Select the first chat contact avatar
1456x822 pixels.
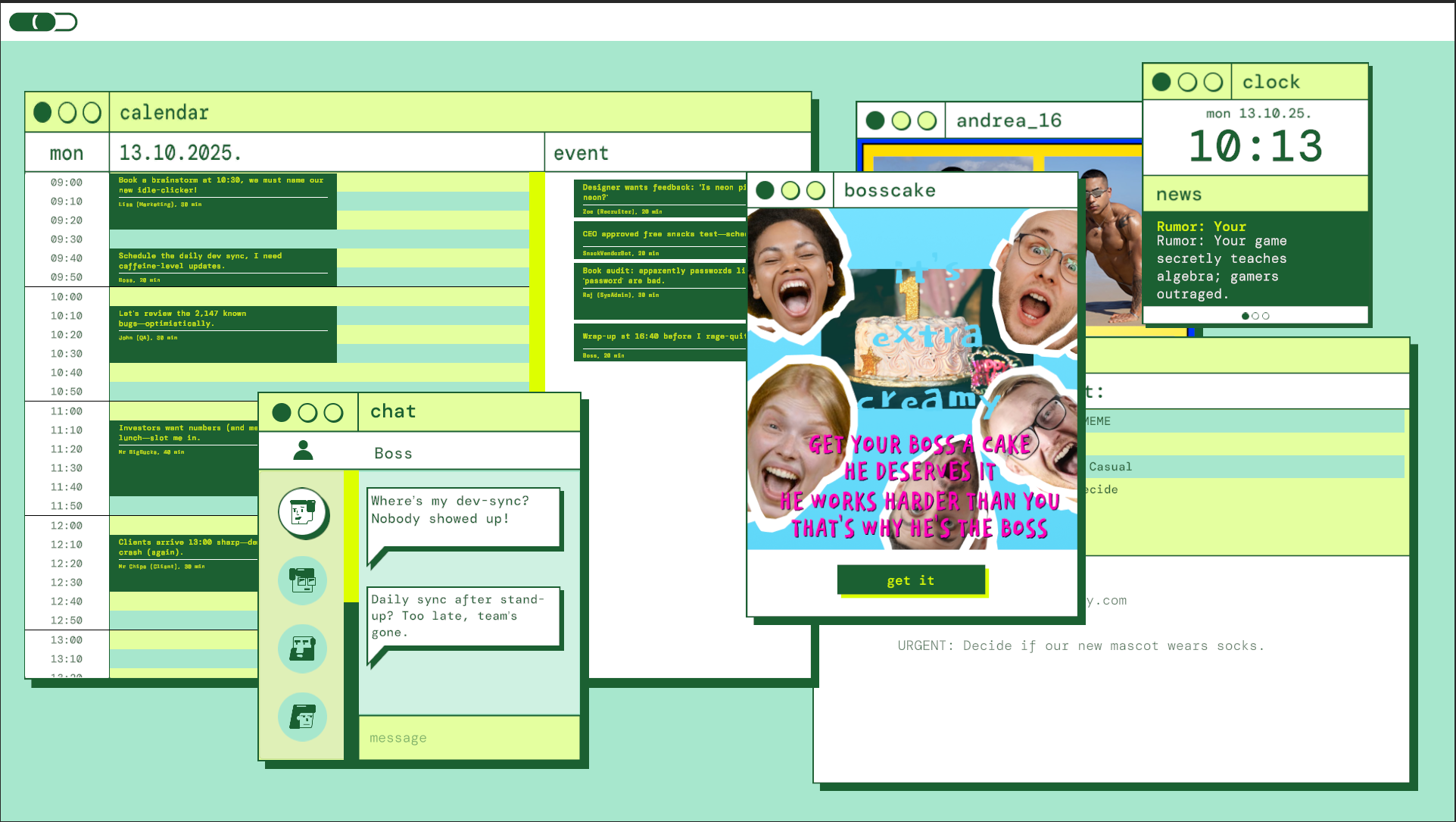(x=302, y=512)
